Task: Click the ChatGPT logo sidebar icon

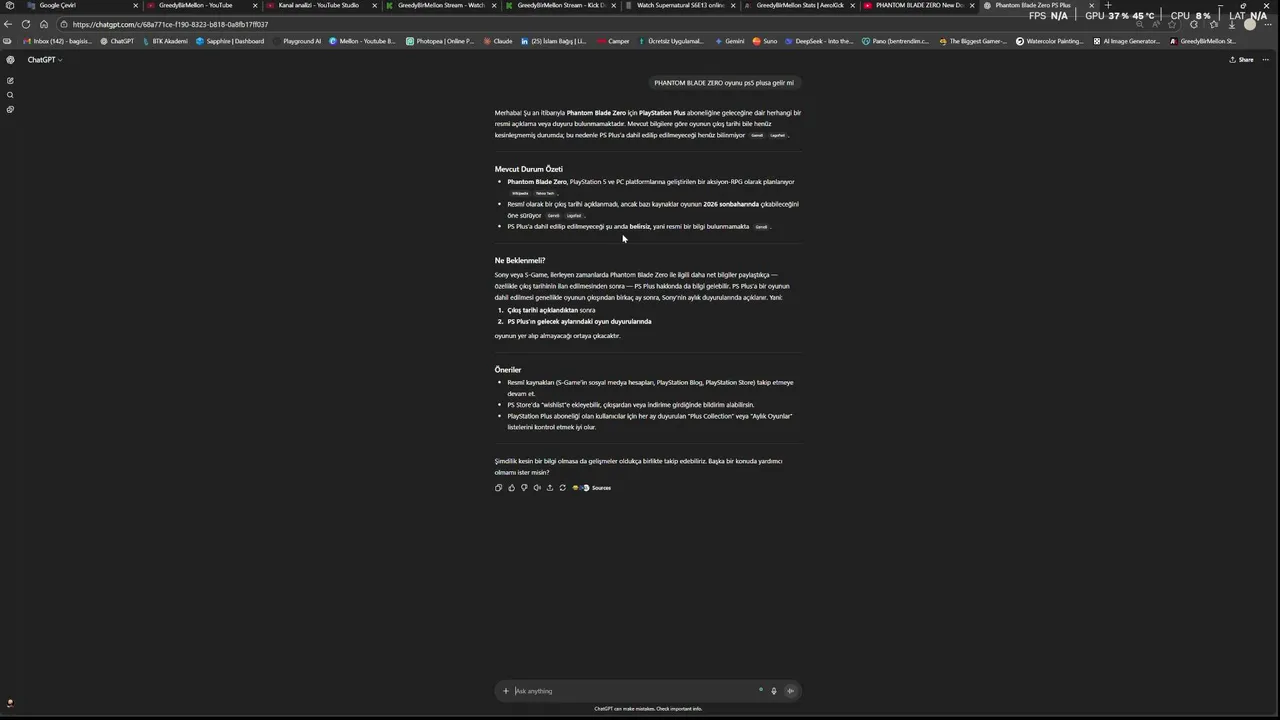Action: tap(10, 60)
